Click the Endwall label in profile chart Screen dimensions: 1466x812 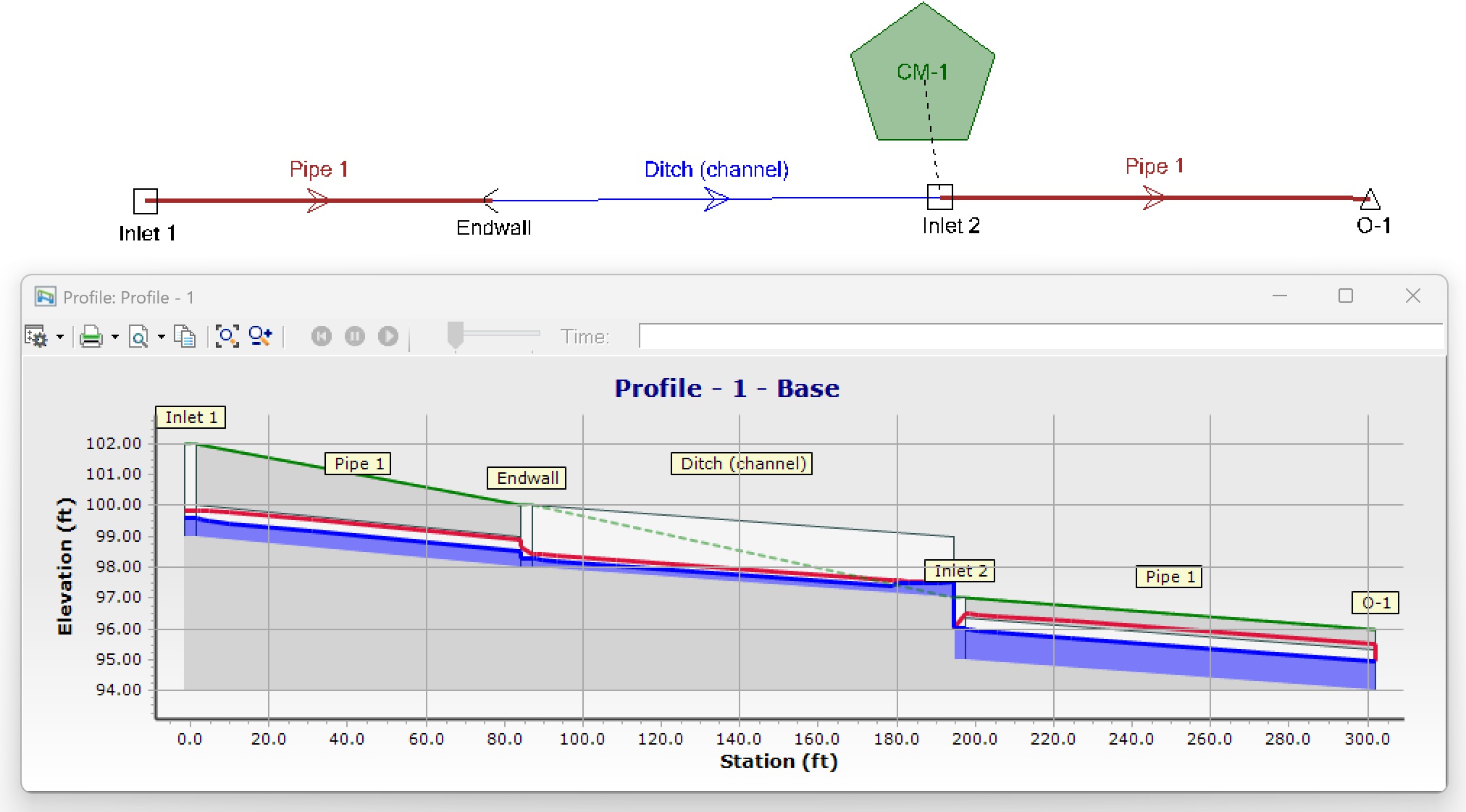click(527, 478)
